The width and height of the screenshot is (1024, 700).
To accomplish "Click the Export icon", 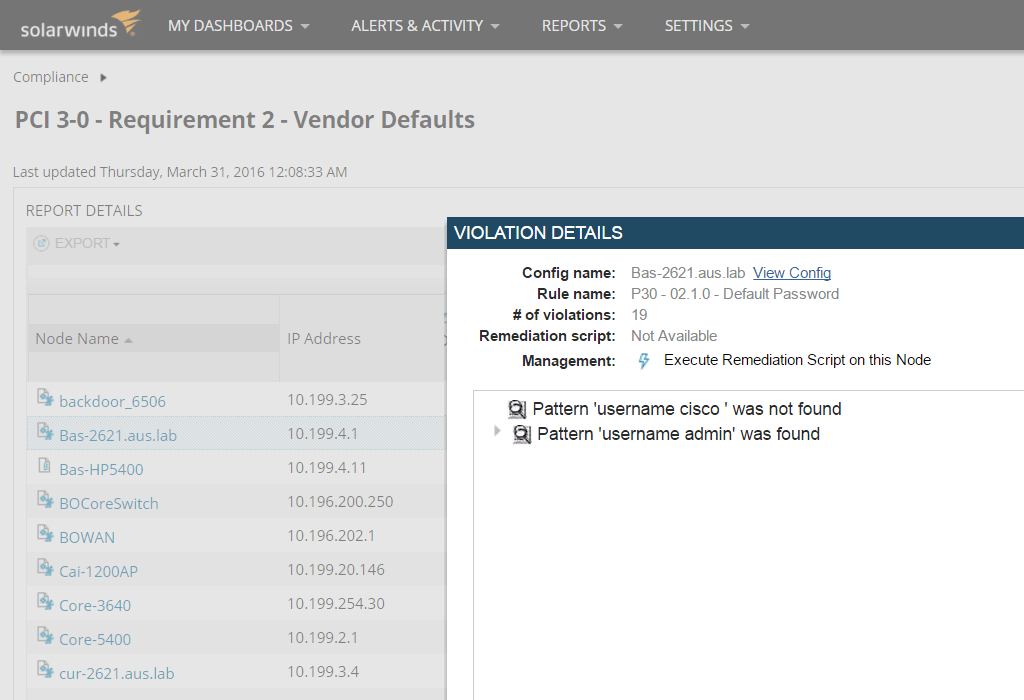I will [x=41, y=244].
